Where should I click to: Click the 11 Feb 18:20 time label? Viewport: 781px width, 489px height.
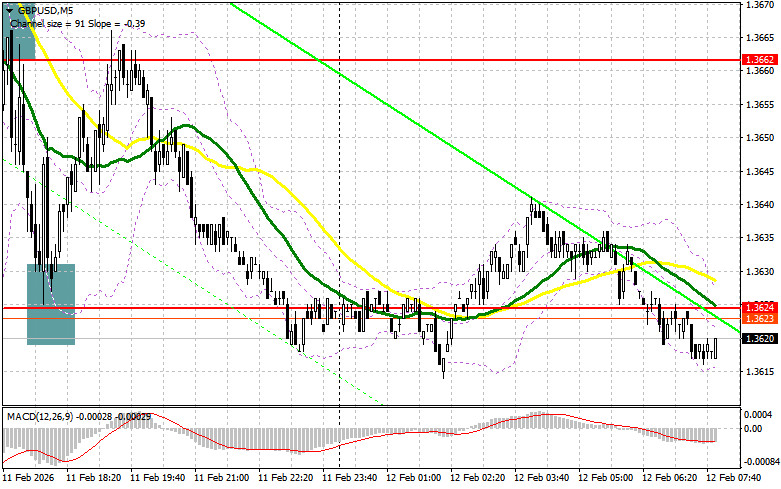pos(93,478)
